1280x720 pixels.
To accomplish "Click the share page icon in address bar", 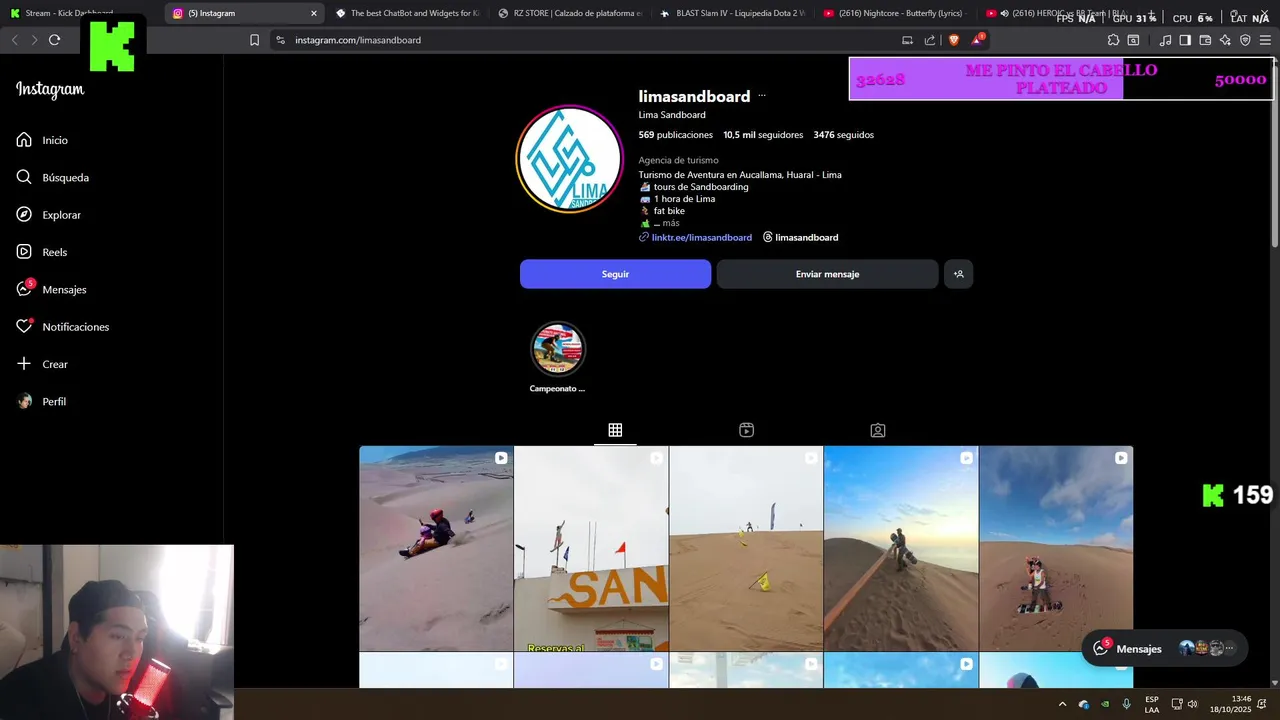I will (930, 40).
